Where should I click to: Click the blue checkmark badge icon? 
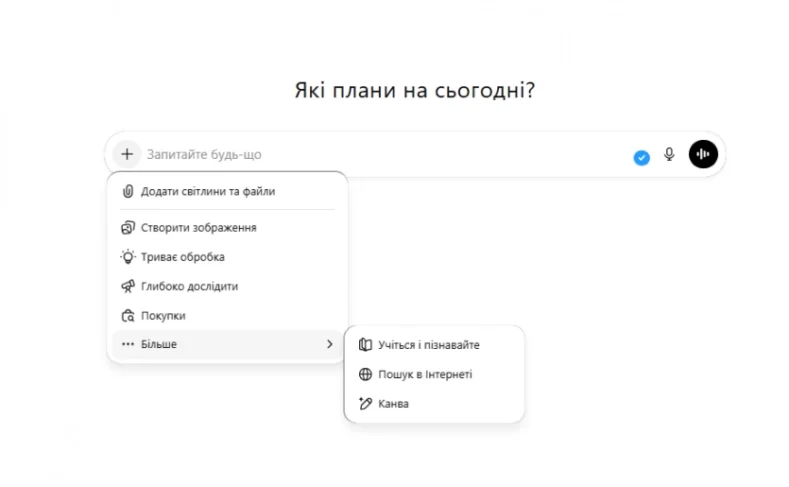(642, 157)
